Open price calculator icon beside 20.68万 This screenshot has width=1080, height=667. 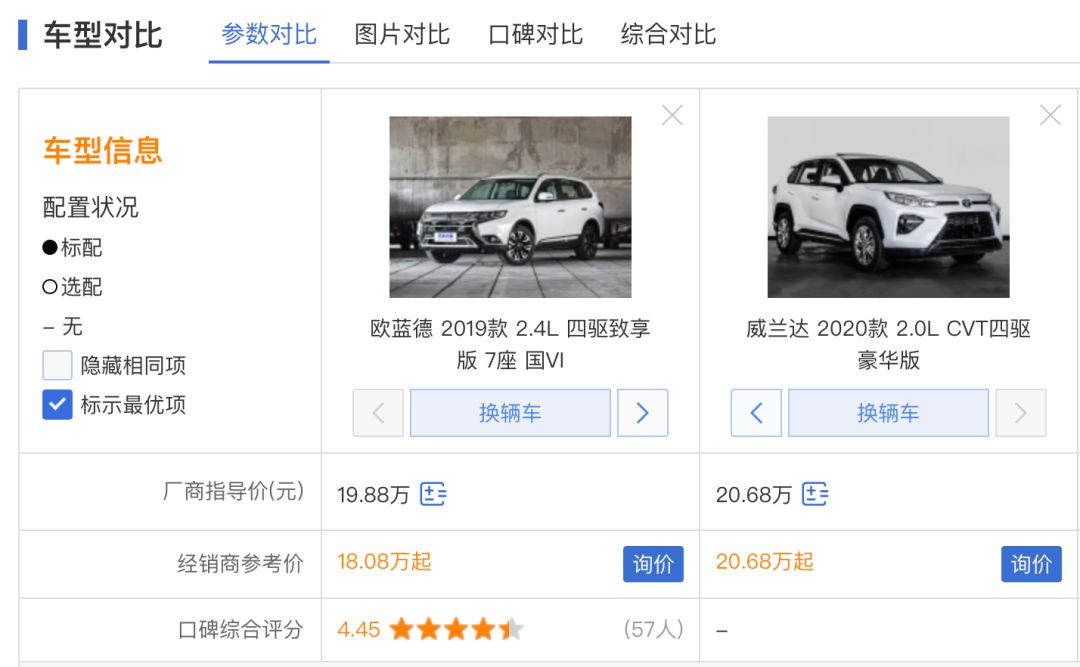click(815, 494)
